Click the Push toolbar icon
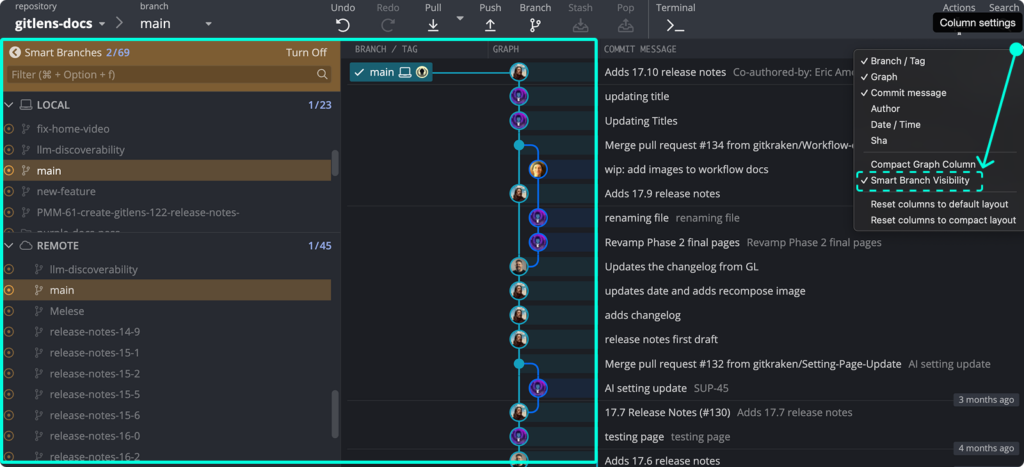 (x=490, y=25)
